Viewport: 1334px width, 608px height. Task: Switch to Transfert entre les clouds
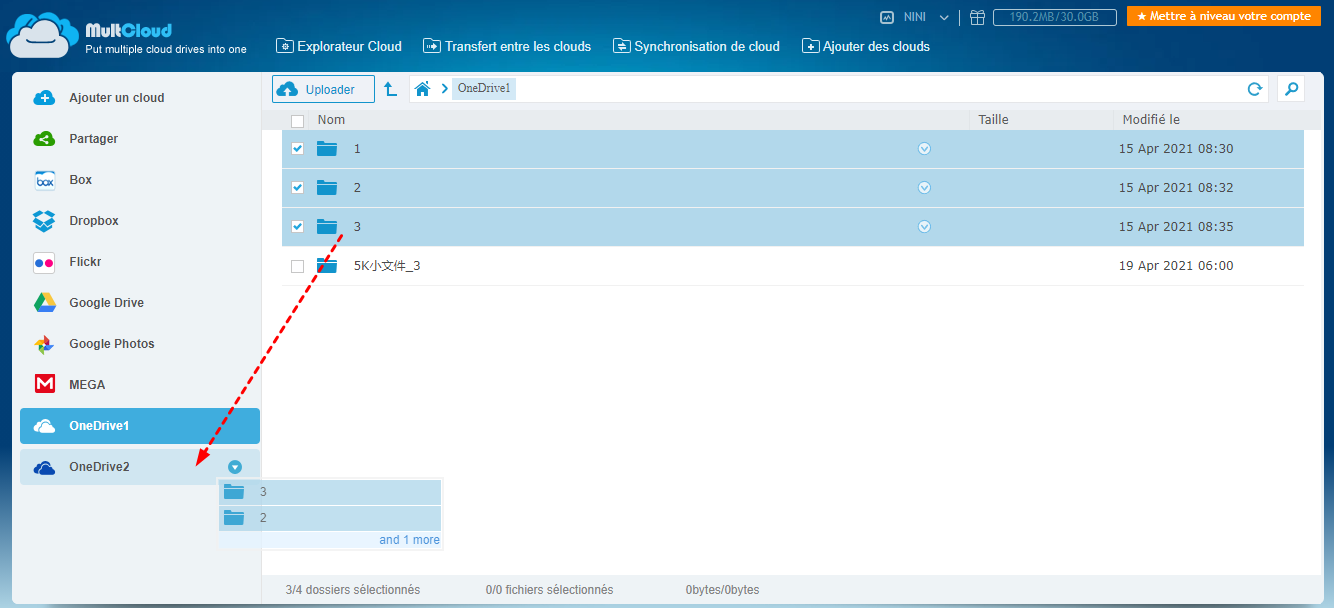click(x=507, y=46)
